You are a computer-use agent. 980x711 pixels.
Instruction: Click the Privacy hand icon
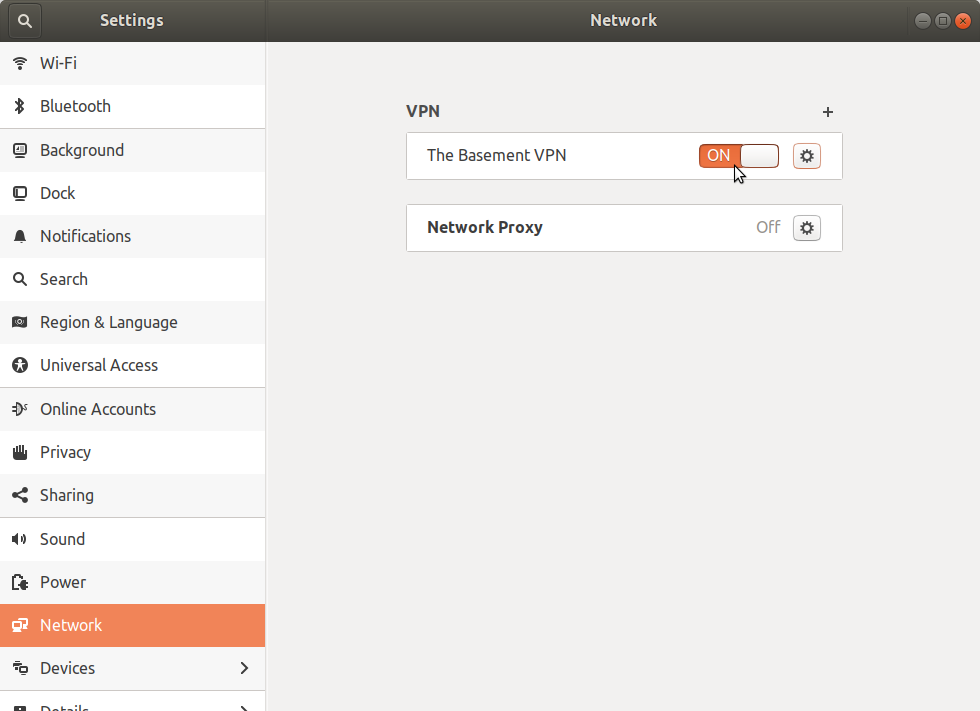coord(20,452)
